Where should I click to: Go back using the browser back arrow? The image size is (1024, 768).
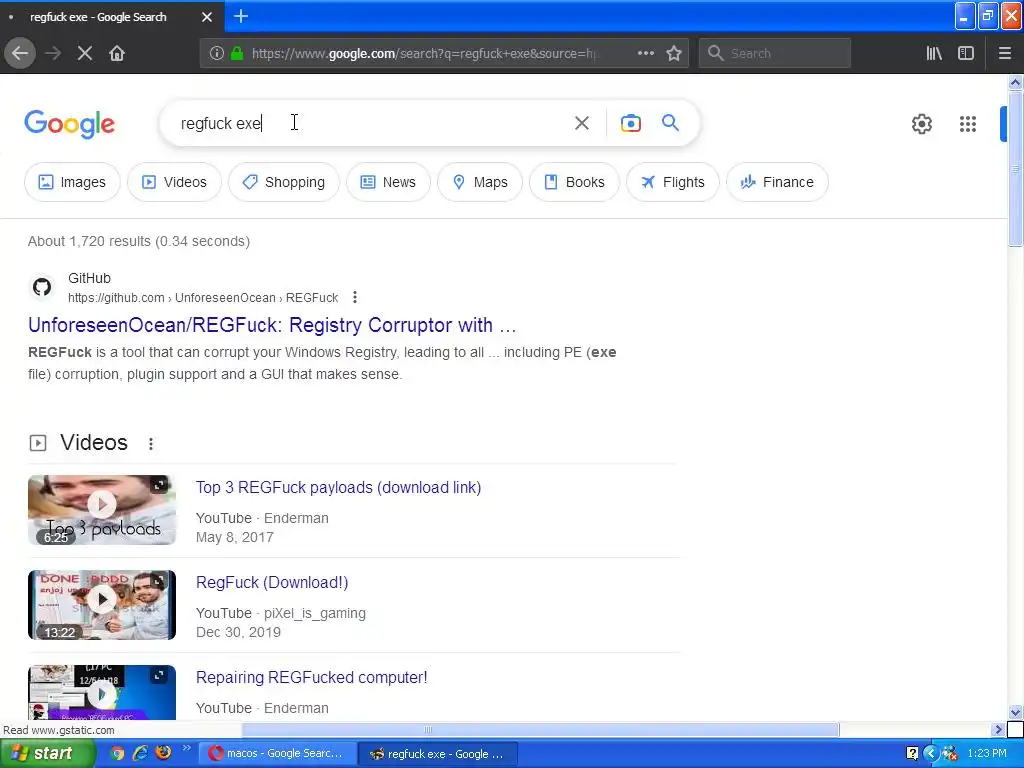20,53
